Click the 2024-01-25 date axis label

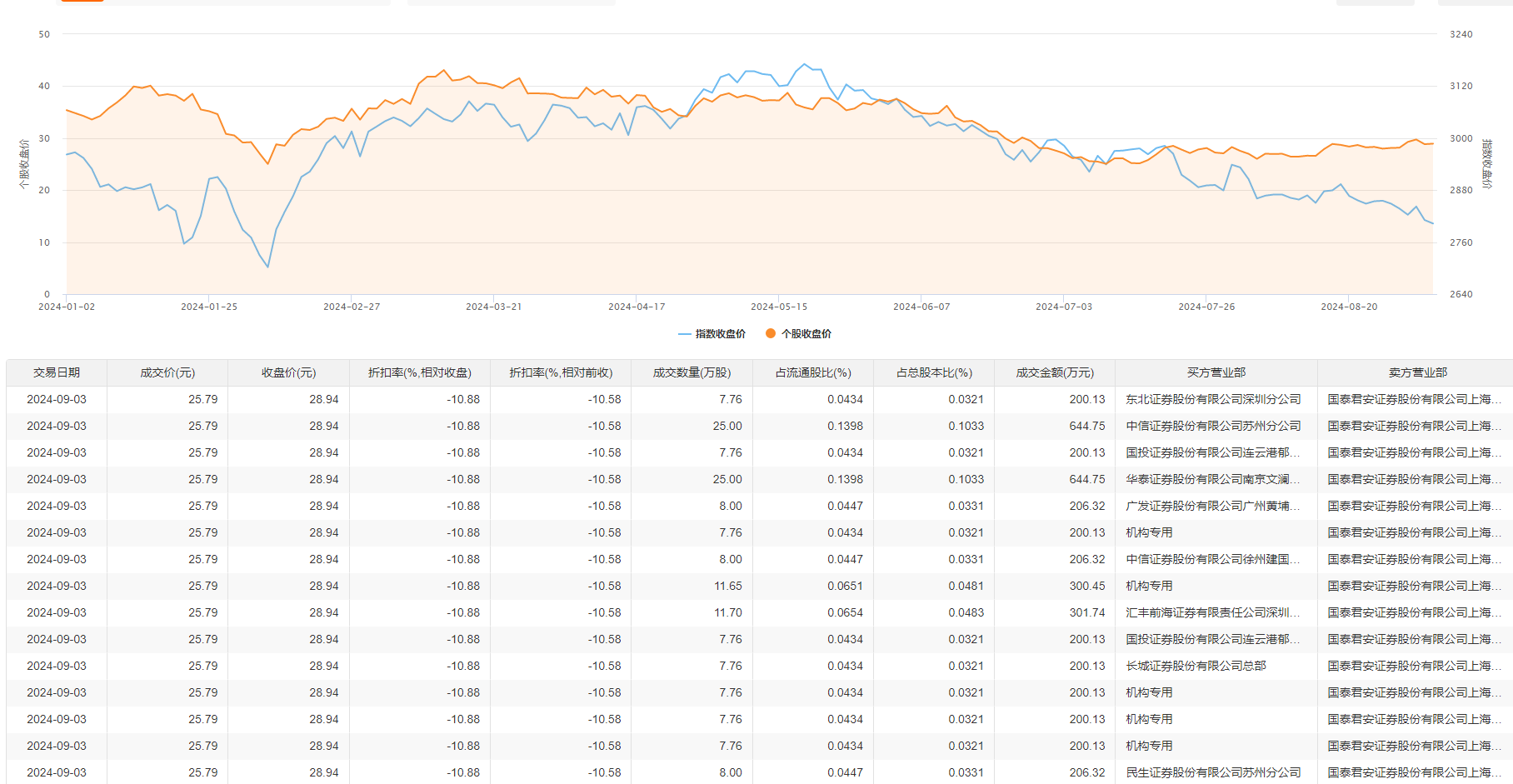point(209,307)
